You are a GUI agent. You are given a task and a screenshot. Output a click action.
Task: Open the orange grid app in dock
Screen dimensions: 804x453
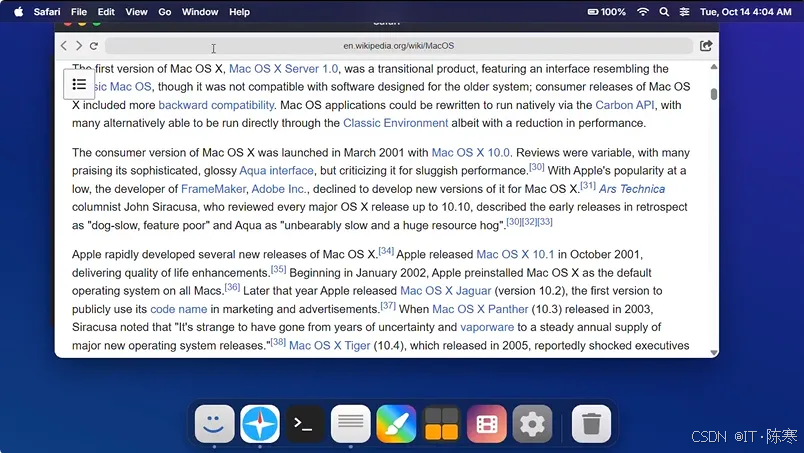pos(441,424)
